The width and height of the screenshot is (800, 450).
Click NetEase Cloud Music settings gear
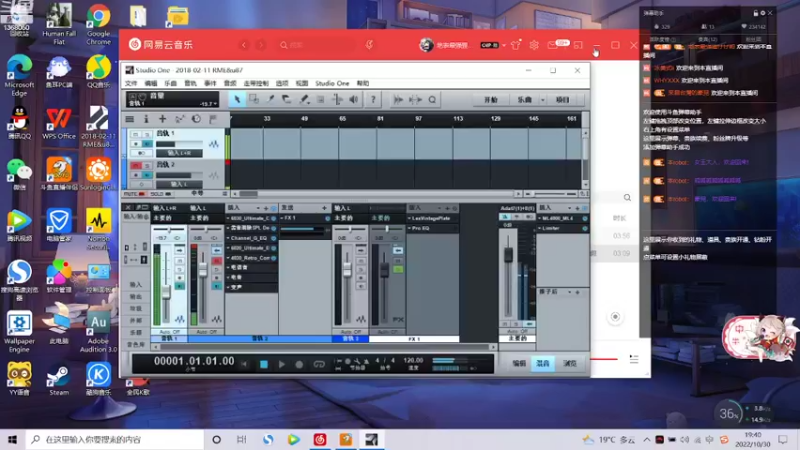pyautogui.click(x=534, y=45)
